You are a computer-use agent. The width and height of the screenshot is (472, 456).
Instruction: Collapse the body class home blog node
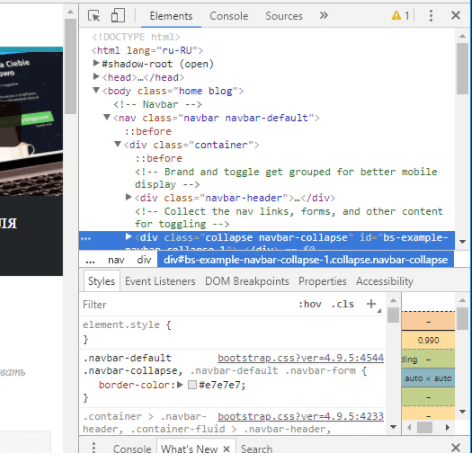click(96, 90)
